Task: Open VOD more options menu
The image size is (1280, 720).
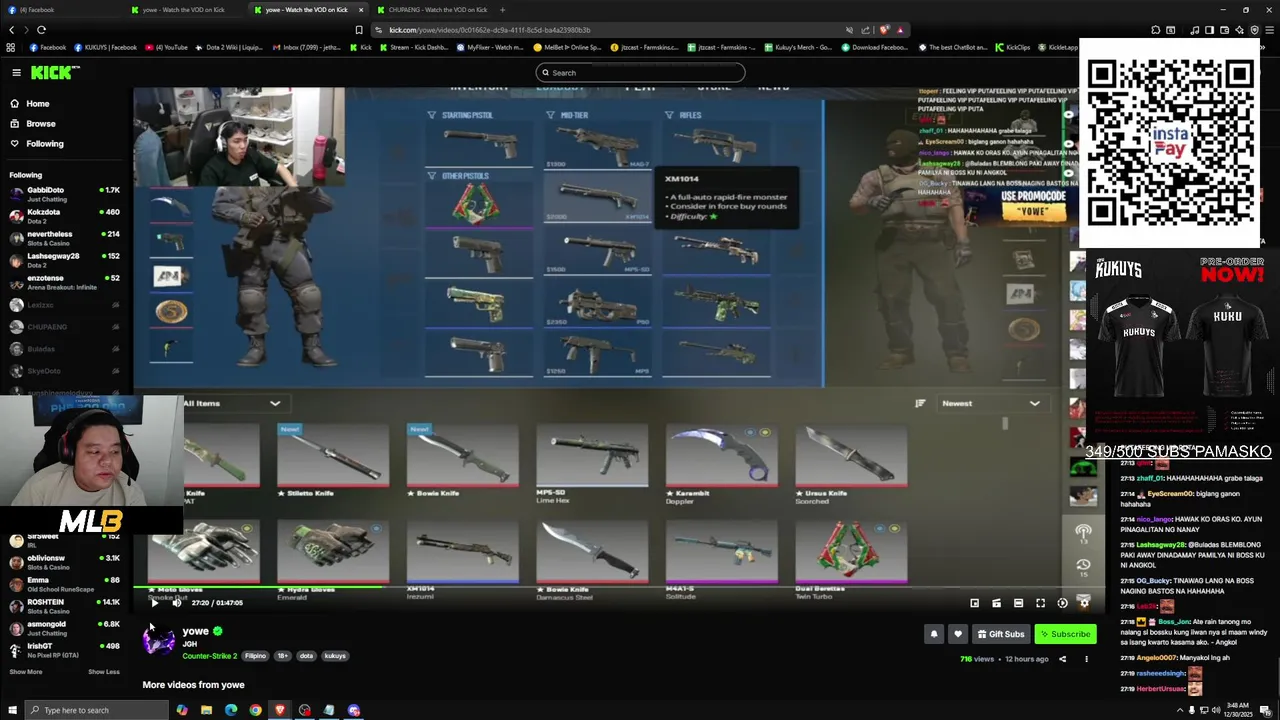Action: pyautogui.click(x=1086, y=659)
